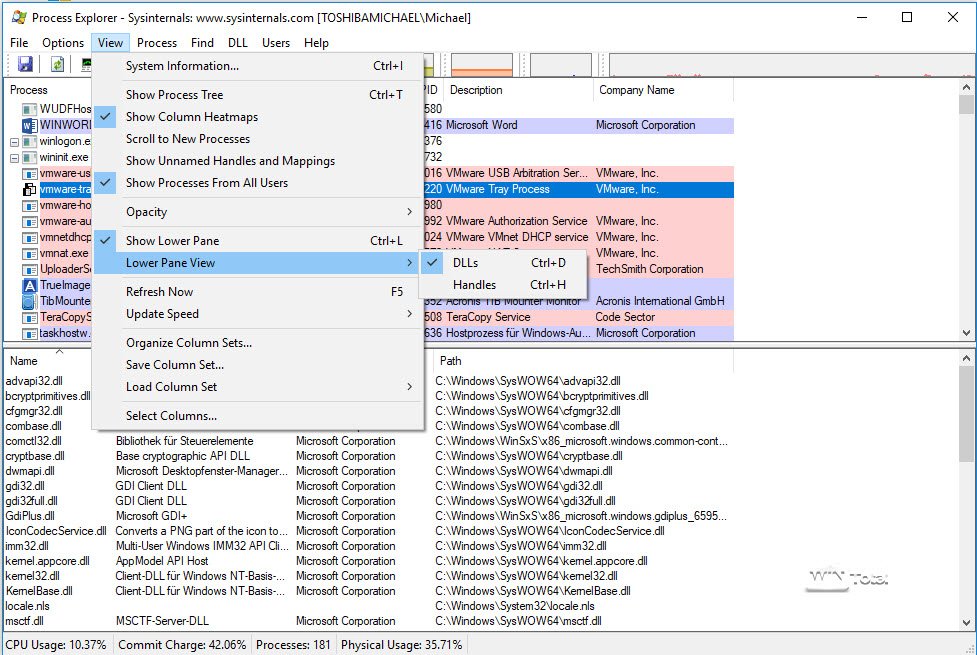The image size is (977, 655).
Task: Click Commit Charge status bar entry
Action: (x=182, y=644)
